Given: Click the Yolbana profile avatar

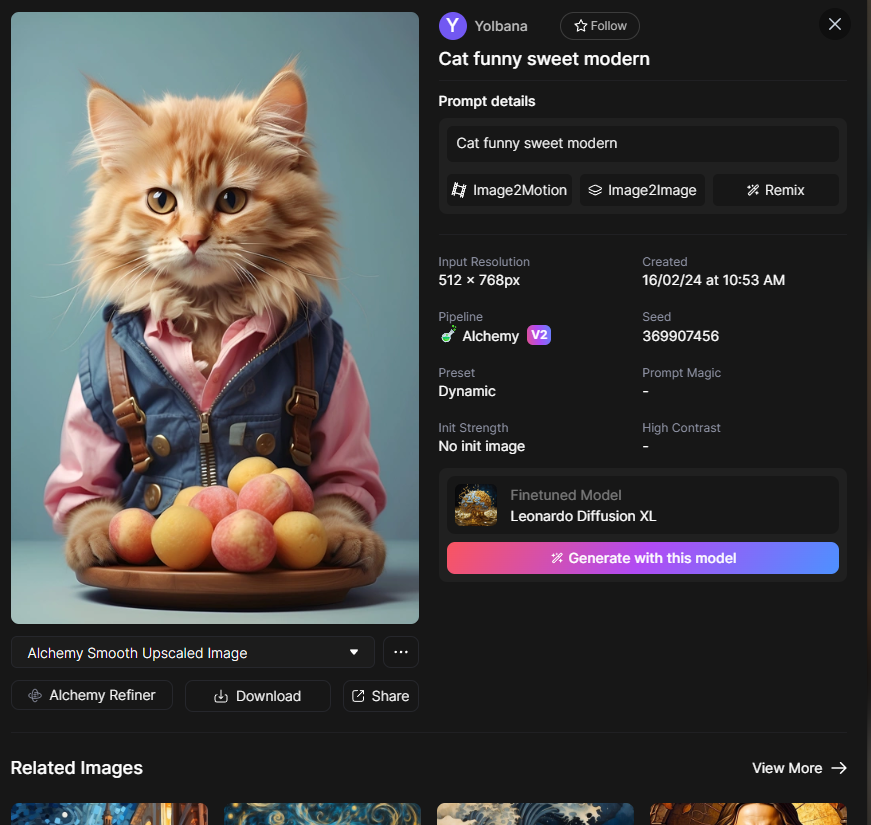Looking at the screenshot, I should click(453, 26).
